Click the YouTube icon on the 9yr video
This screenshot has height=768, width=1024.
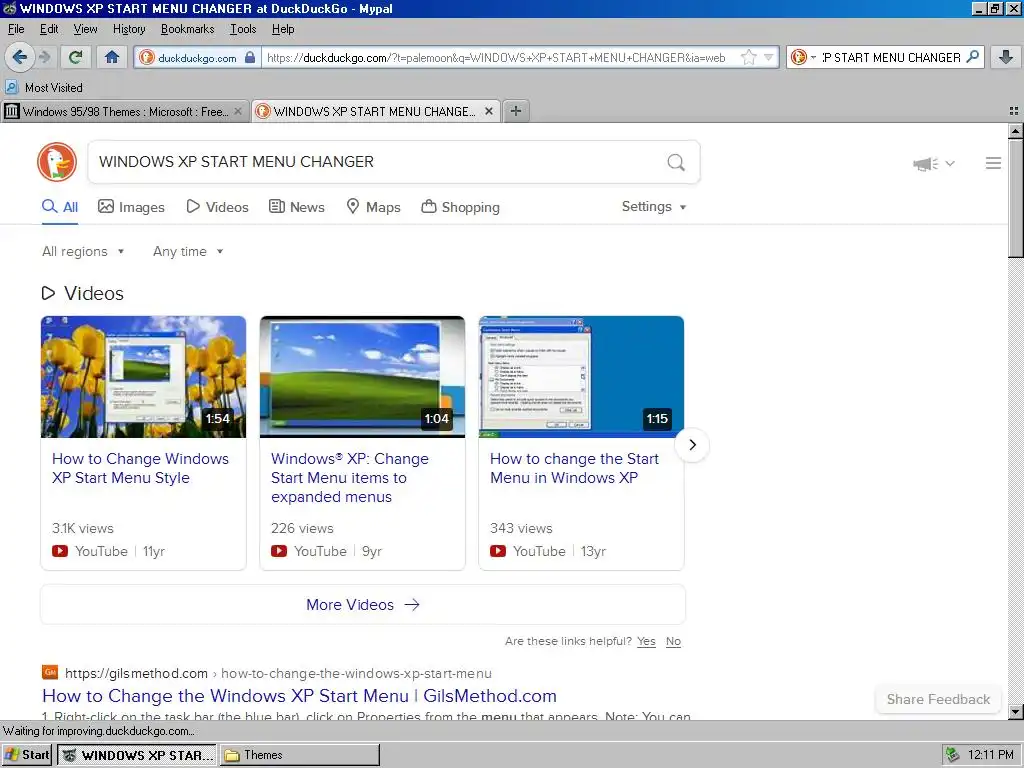point(279,551)
